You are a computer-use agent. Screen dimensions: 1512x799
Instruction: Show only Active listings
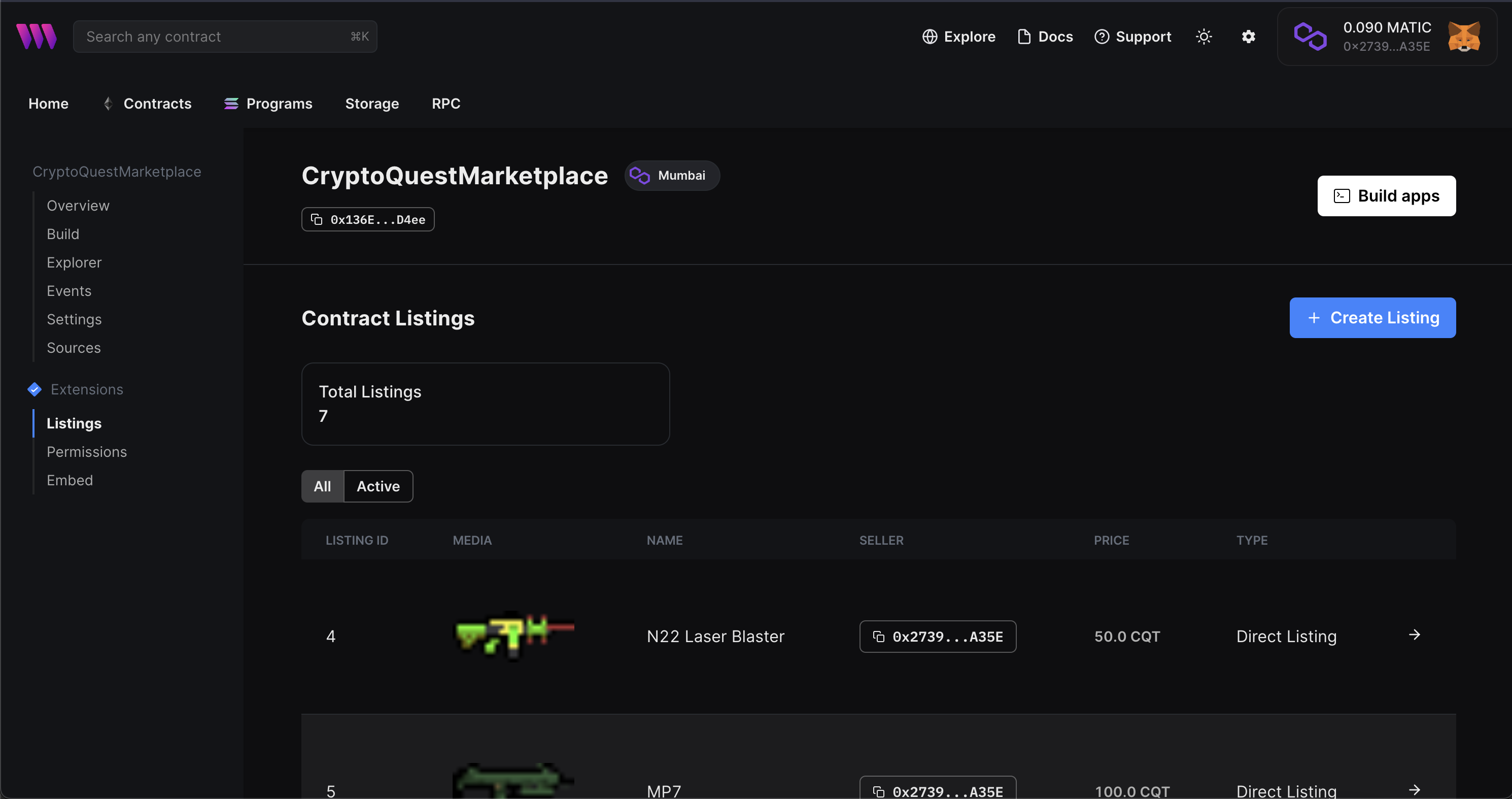pos(378,486)
